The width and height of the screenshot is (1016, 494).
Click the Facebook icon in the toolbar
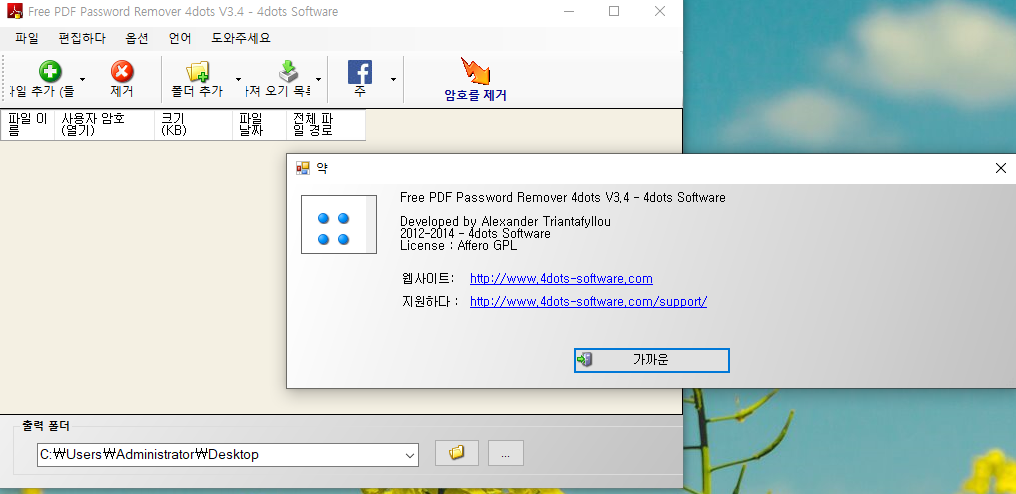tap(360, 72)
